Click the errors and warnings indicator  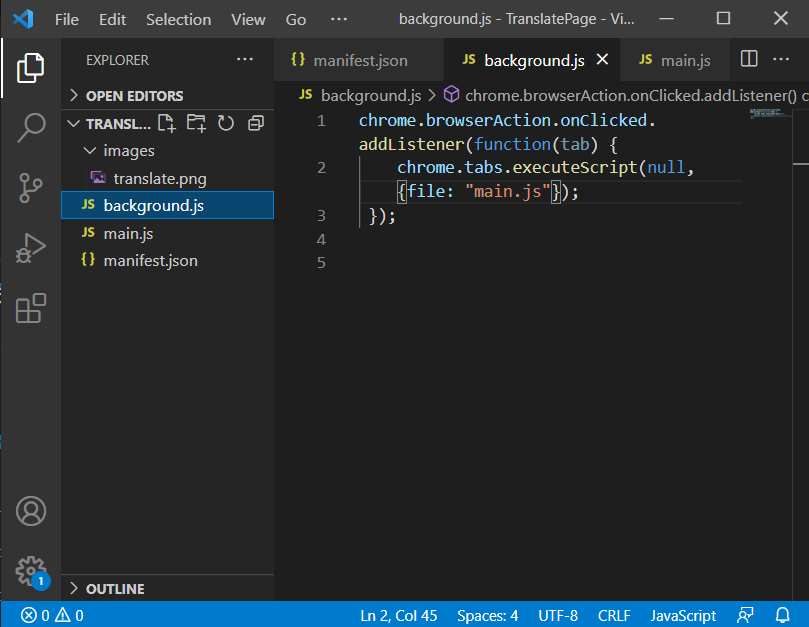pos(53,615)
